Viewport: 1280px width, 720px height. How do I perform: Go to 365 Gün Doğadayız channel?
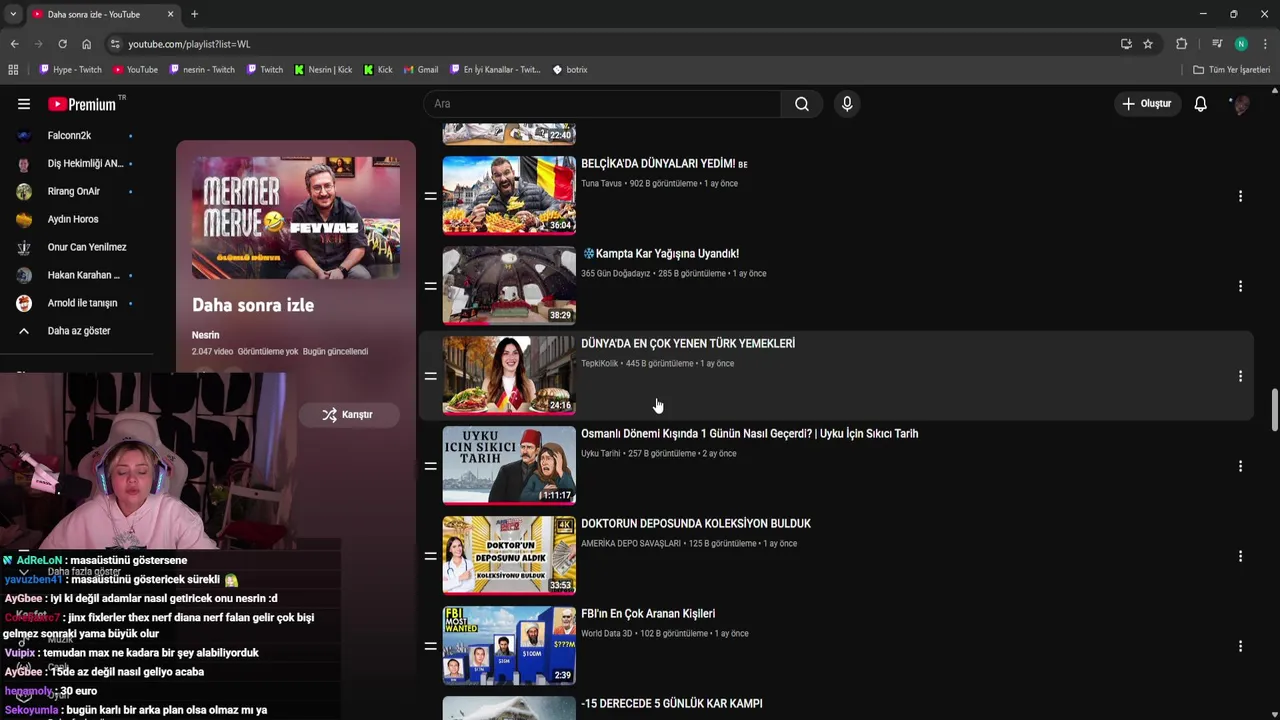tap(615, 274)
